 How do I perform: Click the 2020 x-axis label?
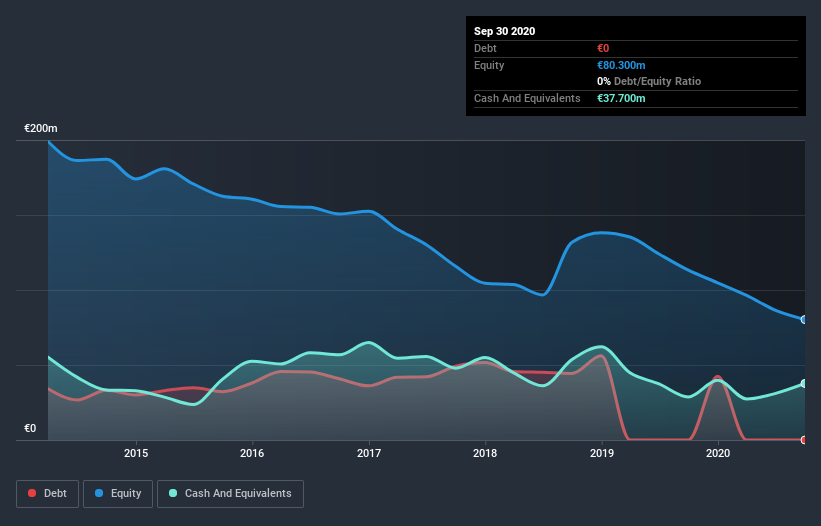coord(718,453)
